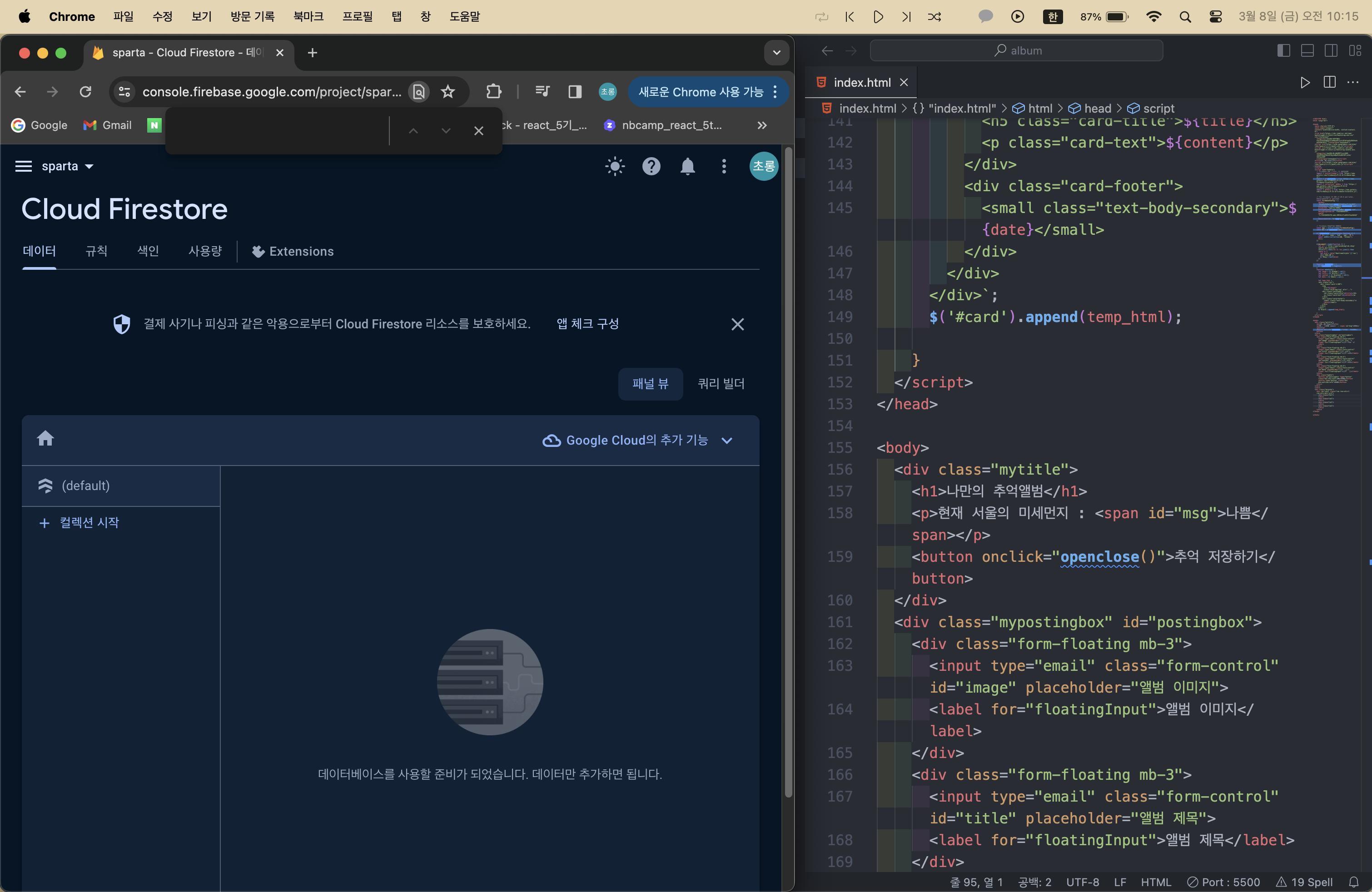Expand the sparta project selector dropdown
This screenshot has height=892, width=1372.
68,167
